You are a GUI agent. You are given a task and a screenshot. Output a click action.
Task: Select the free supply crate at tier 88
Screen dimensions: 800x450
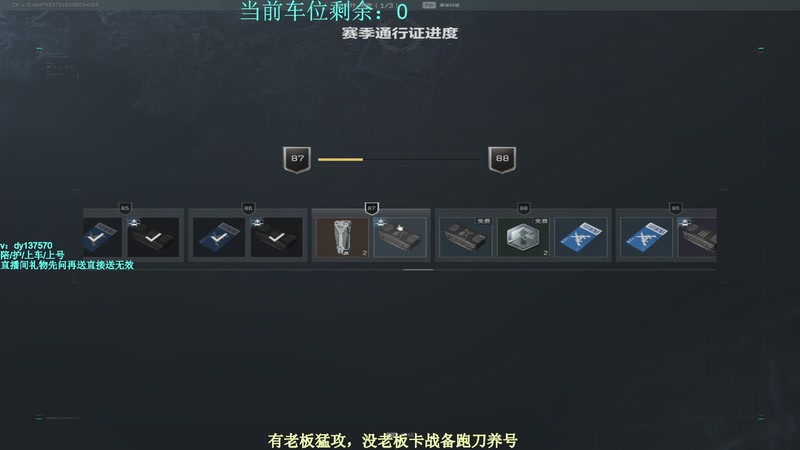pyautogui.click(x=465, y=237)
